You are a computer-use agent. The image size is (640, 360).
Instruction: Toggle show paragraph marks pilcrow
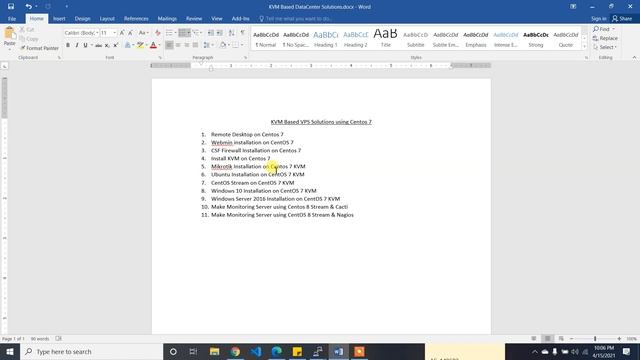point(243,33)
